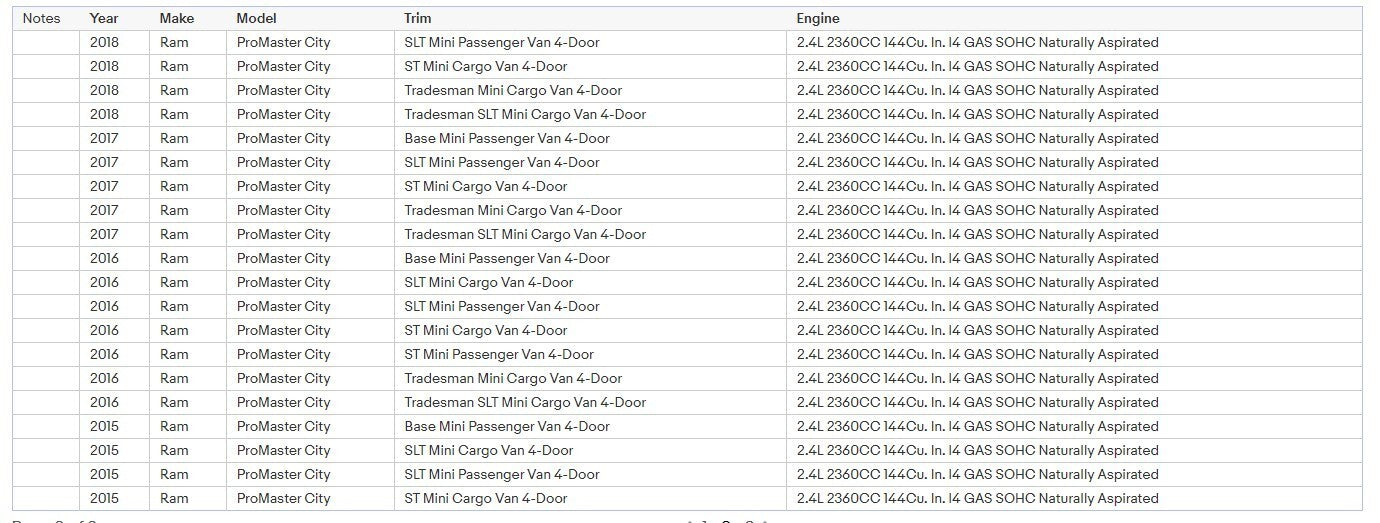Select 2018 Tradesman SLT Mini Cargo Van trim
The width and height of the screenshot is (1380, 523).
tap(525, 114)
